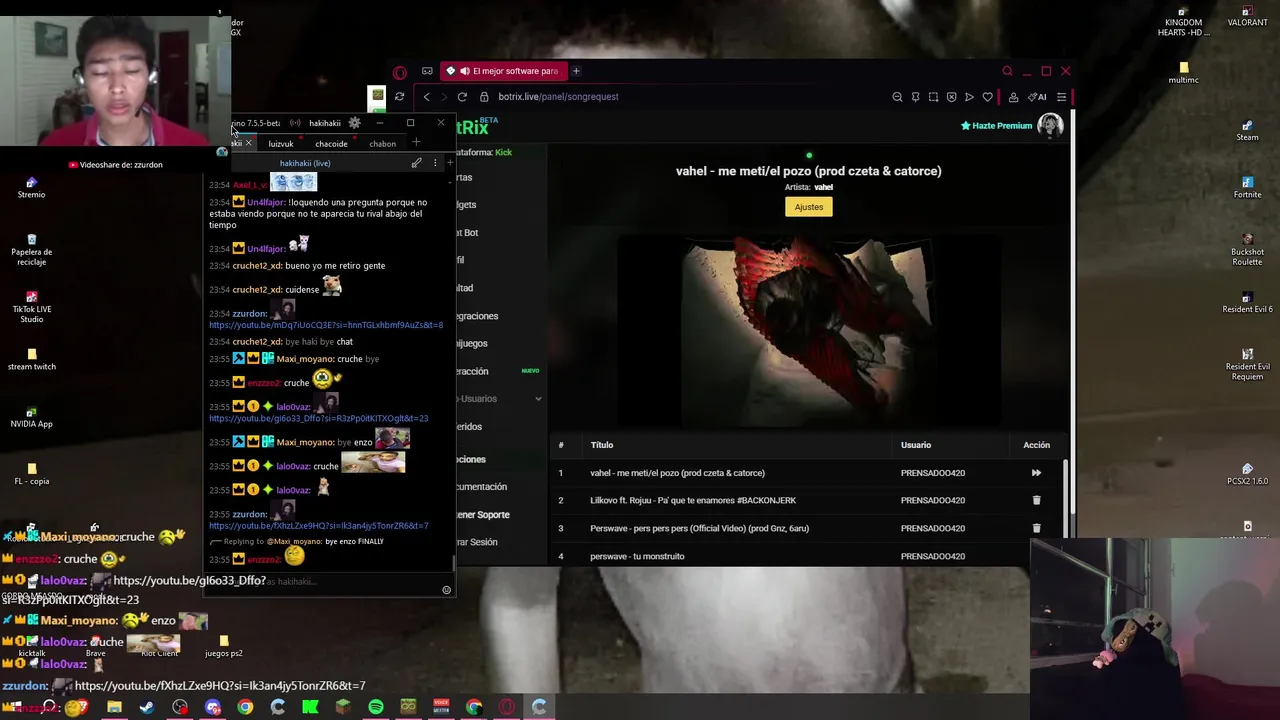Open Minecraft block icon in taskbar
The width and height of the screenshot is (1280, 720).
pos(343,707)
